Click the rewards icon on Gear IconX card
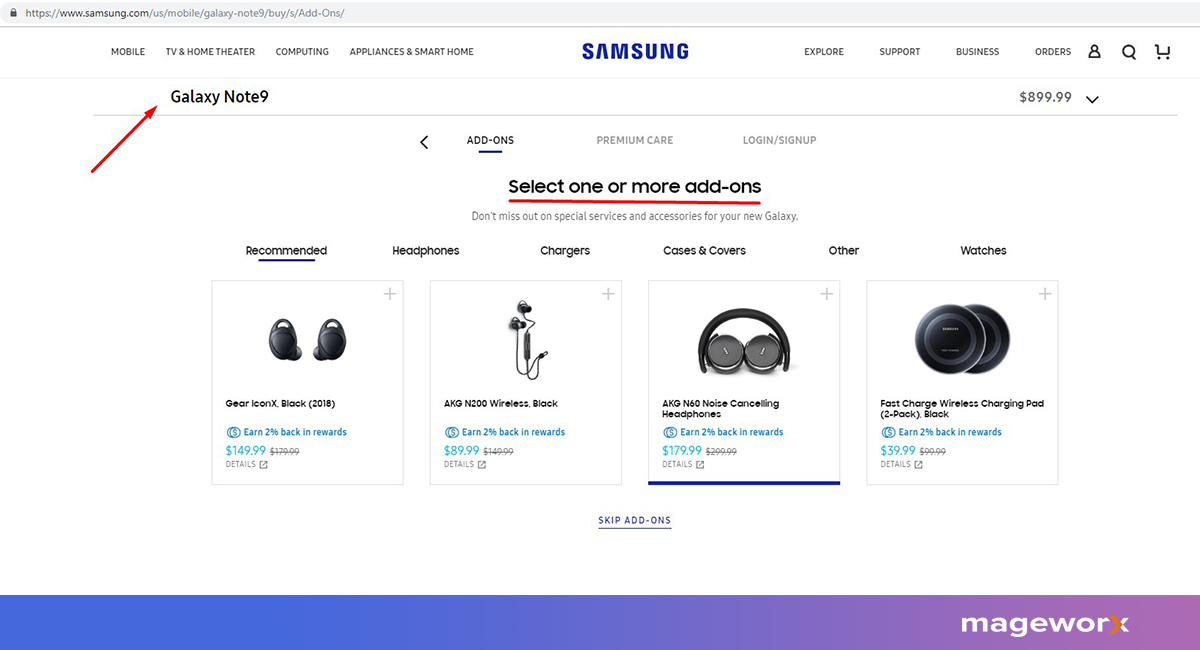This screenshot has width=1200, height=650. pyautogui.click(x=232, y=431)
